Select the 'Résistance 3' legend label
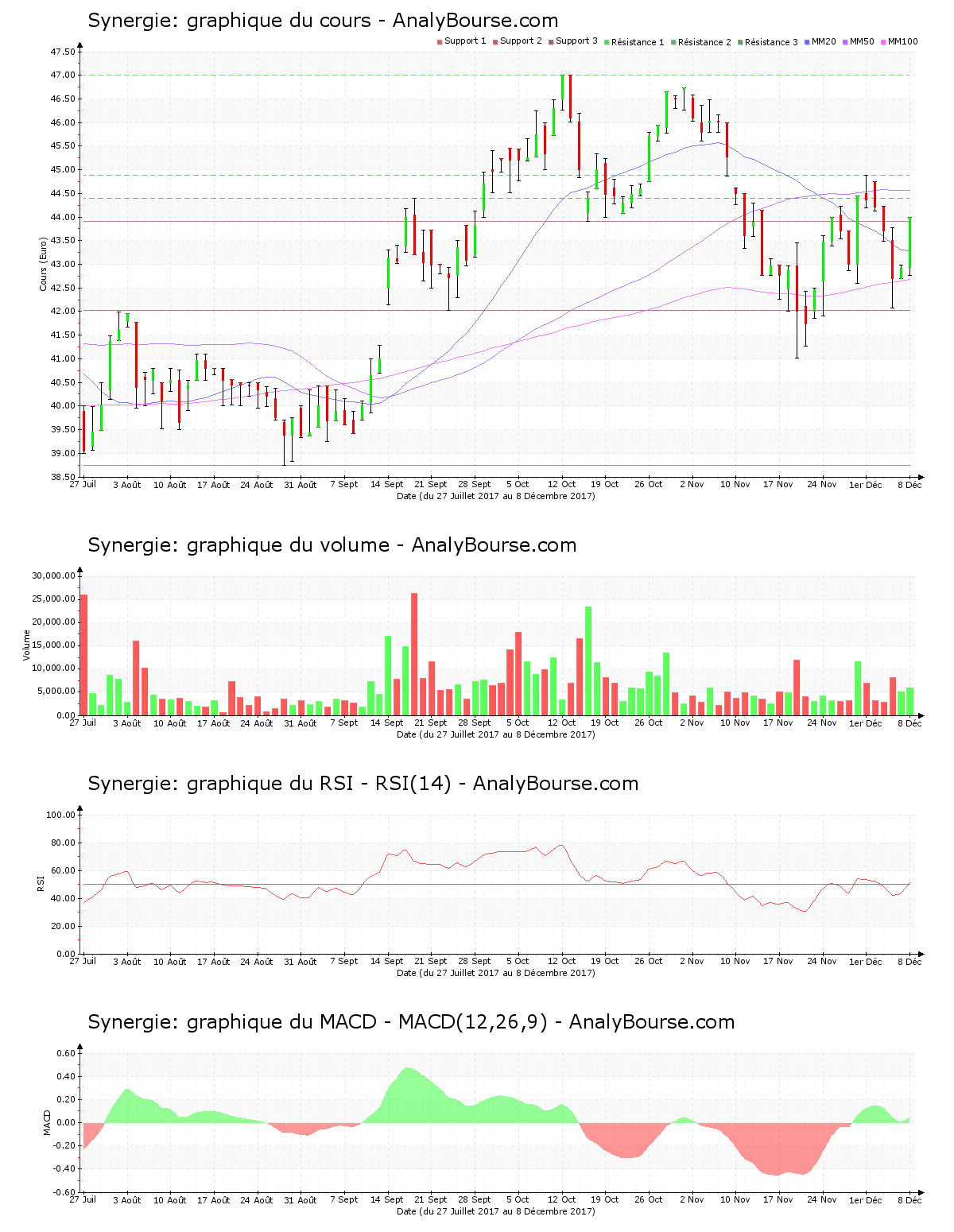Image resolution: width=954 pixels, height=1232 pixels. 771,42
